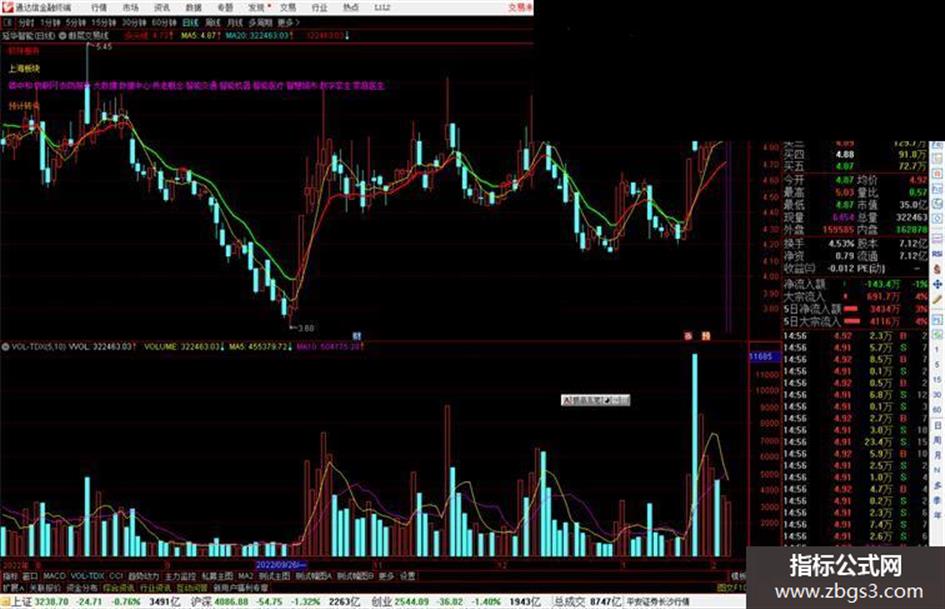The height and width of the screenshot is (609, 945).
Task: Open the 指标 bottom tab
Action: point(10,576)
